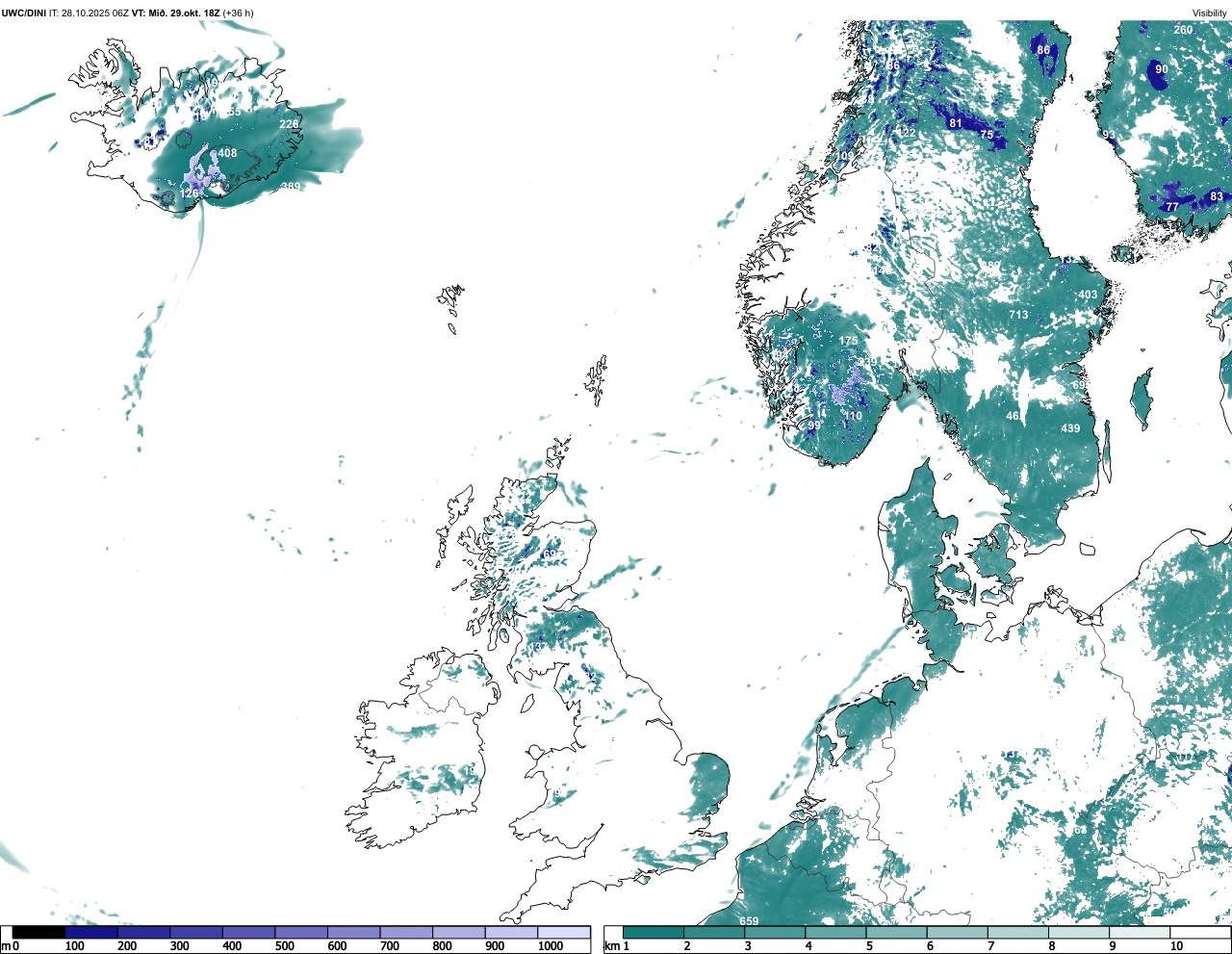The height and width of the screenshot is (954, 1232).
Task: Click the '659' value above the km legend
Action: pos(749,921)
